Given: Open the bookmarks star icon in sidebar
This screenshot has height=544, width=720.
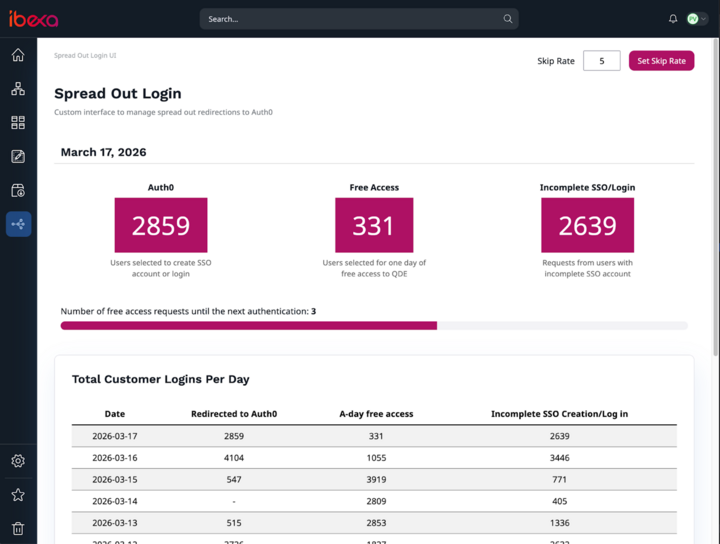Looking at the screenshot, I should click(18, 494).
